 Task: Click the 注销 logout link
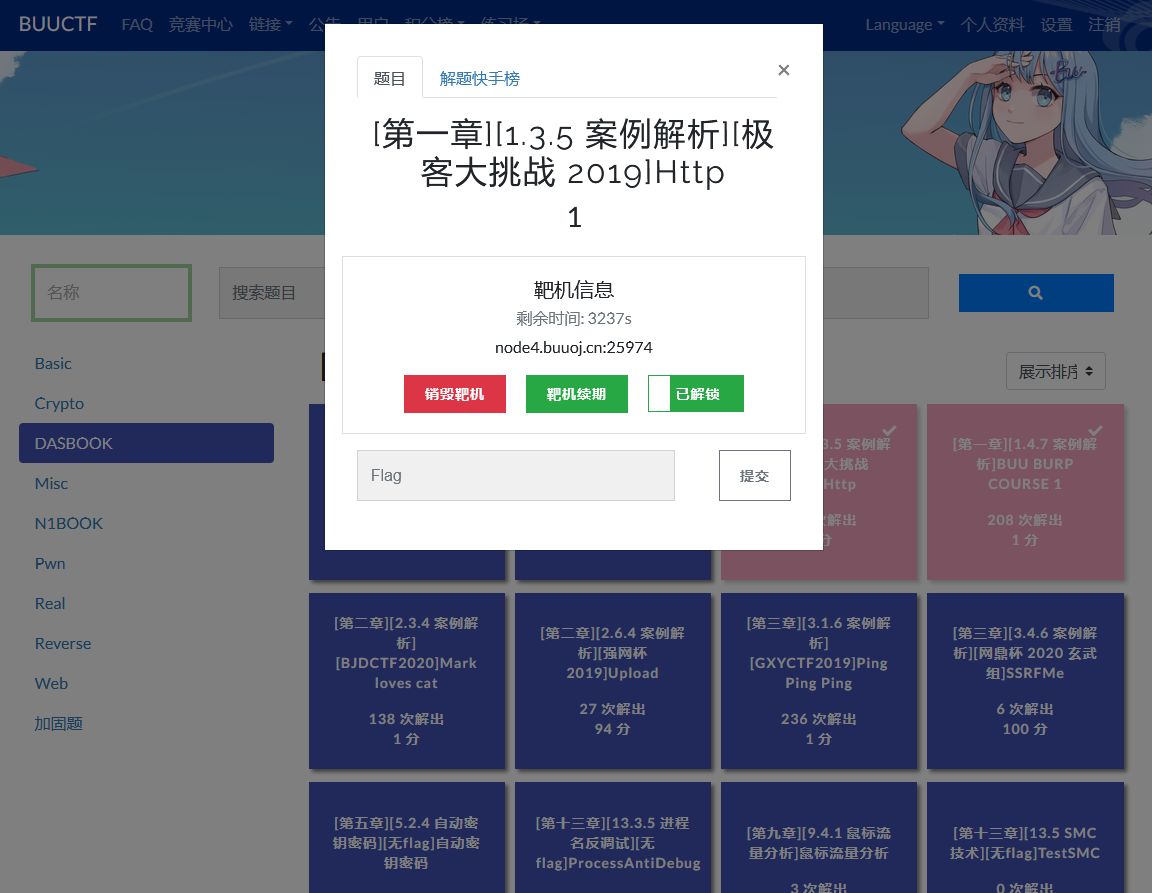1105,25
